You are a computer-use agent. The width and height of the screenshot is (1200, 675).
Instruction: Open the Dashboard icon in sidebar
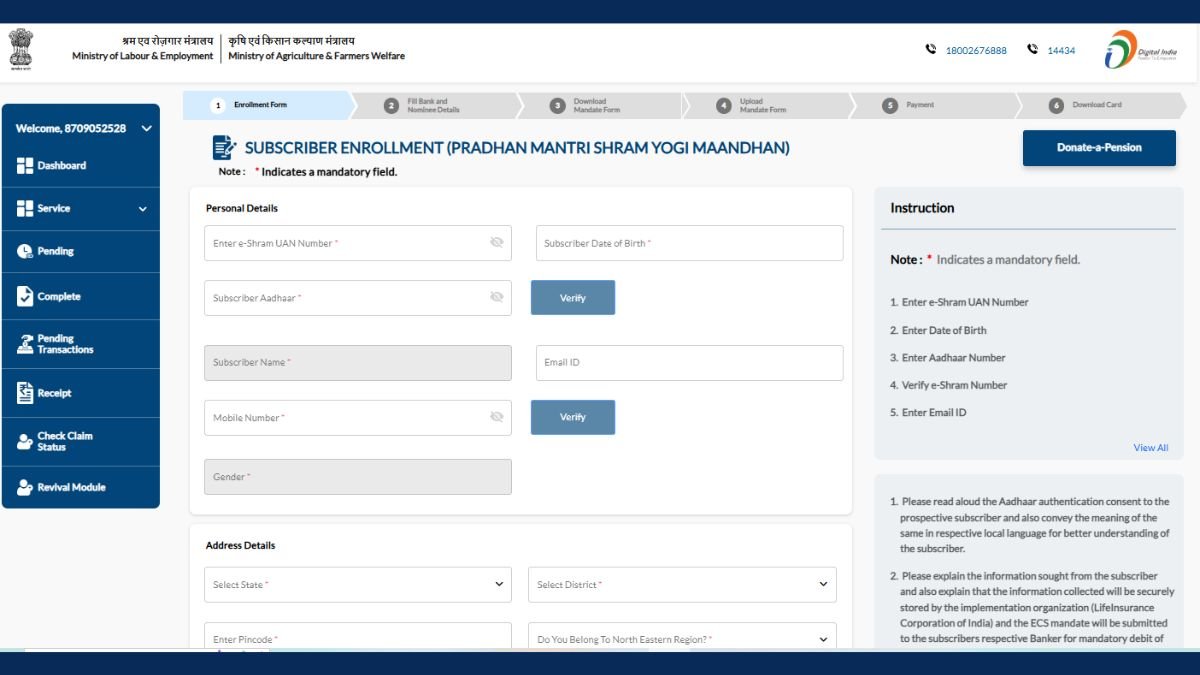(x=25, y=166)
